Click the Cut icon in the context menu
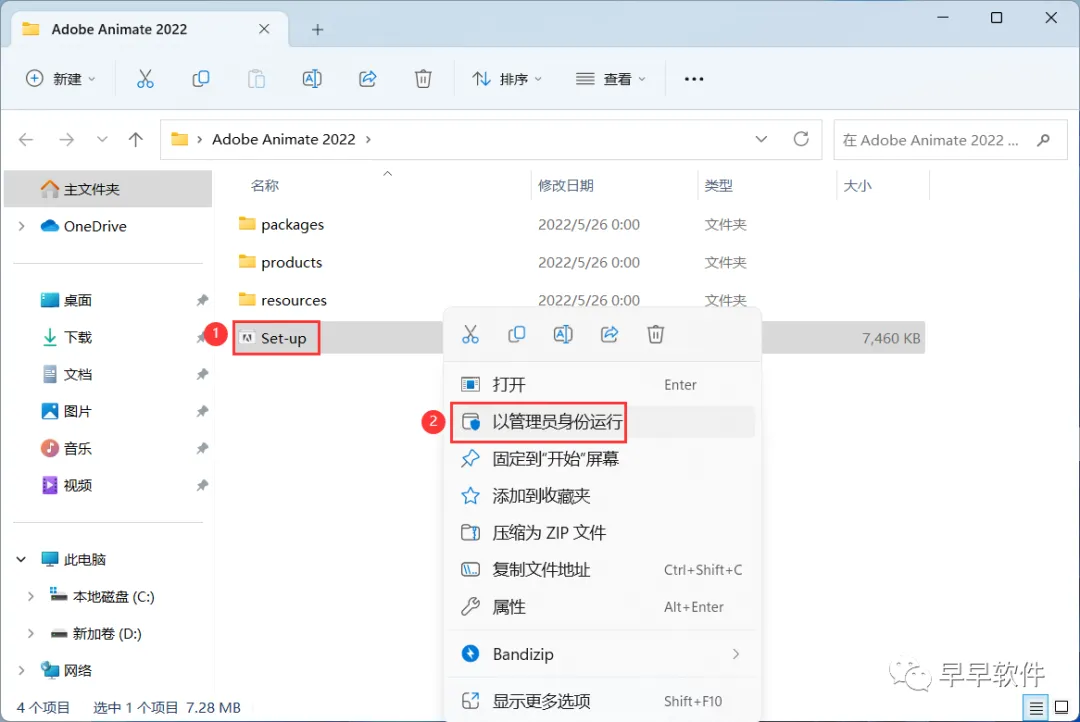Screen dimensions: 1080x722 [470, 335]
